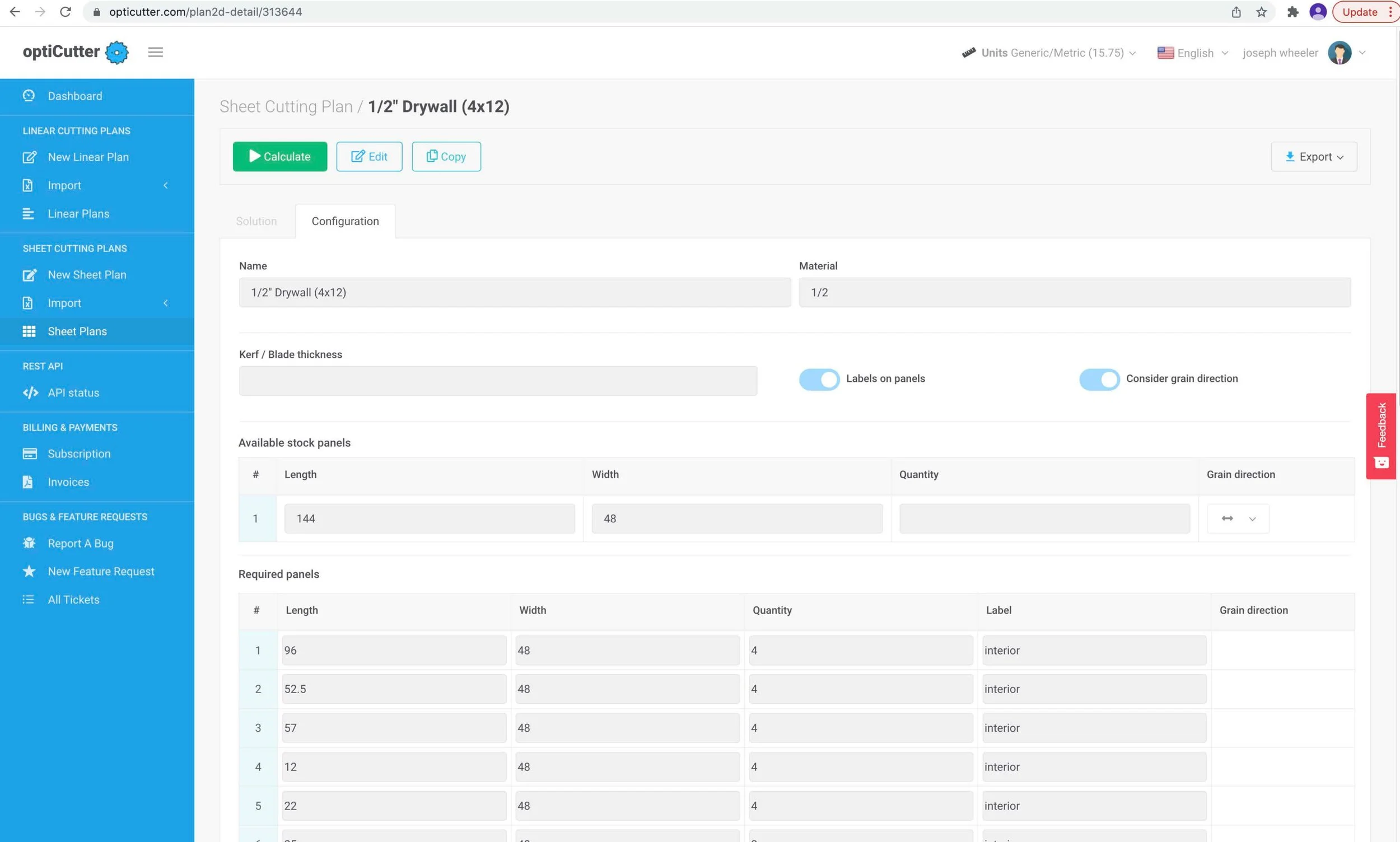Open the red Feedback side tab
Screen dimensions: 1400x842
click(1381, 436)
